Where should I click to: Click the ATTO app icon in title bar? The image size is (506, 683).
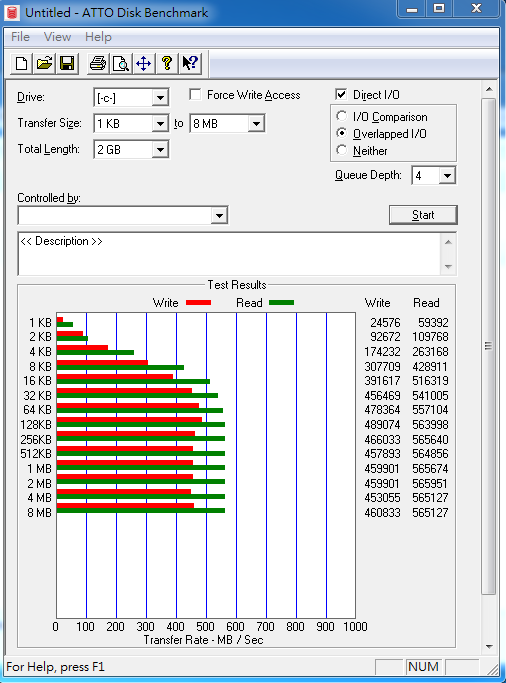[x=12, y=13]
